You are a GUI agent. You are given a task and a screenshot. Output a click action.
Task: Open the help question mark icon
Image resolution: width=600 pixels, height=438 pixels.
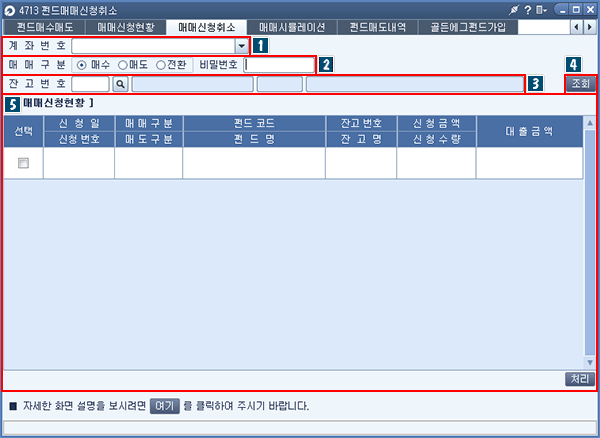click(528, 10)
